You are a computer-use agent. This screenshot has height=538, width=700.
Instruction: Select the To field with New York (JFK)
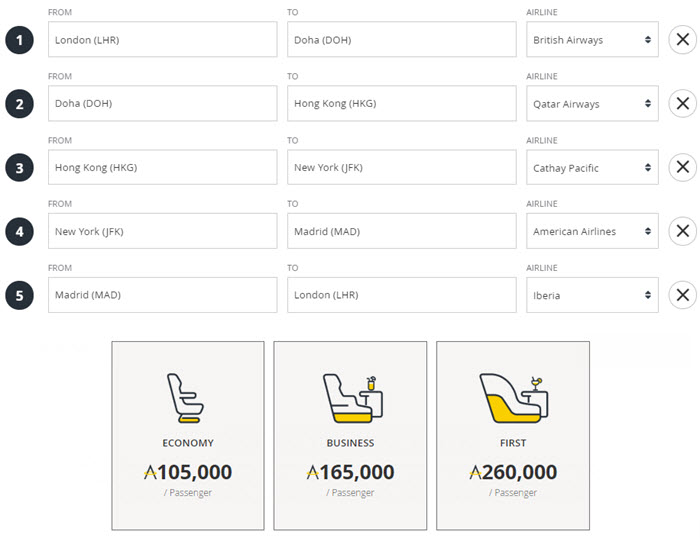[402, 167]
